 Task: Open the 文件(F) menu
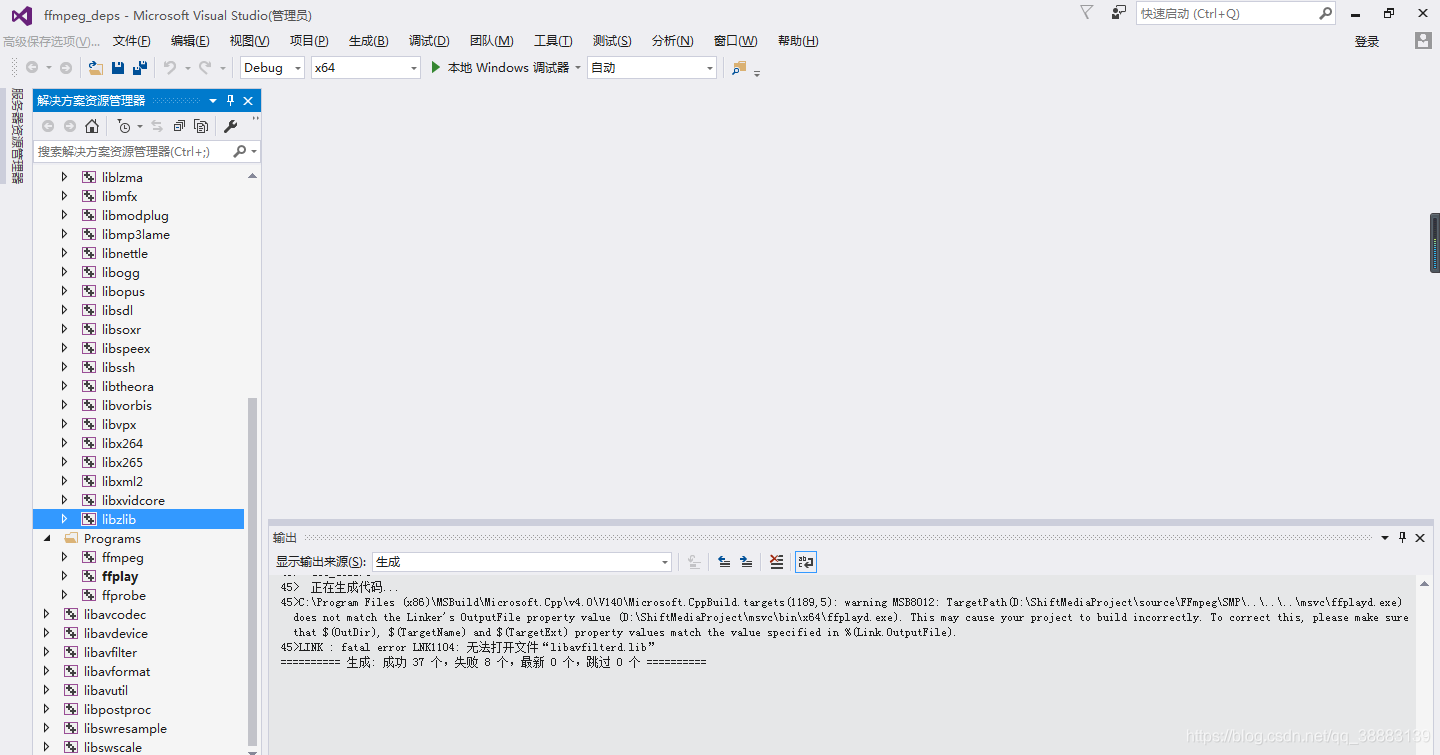[x=131, y=41]
